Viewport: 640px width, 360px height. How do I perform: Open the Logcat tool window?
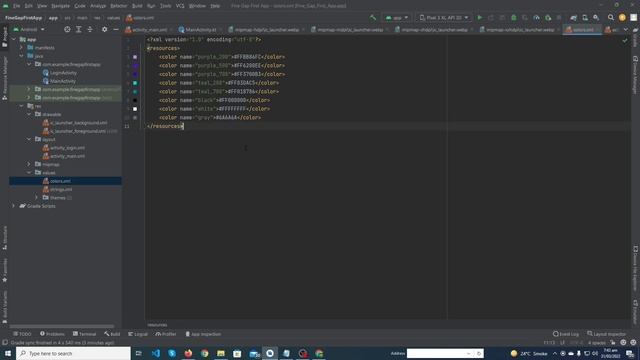[x=138, y=334]
